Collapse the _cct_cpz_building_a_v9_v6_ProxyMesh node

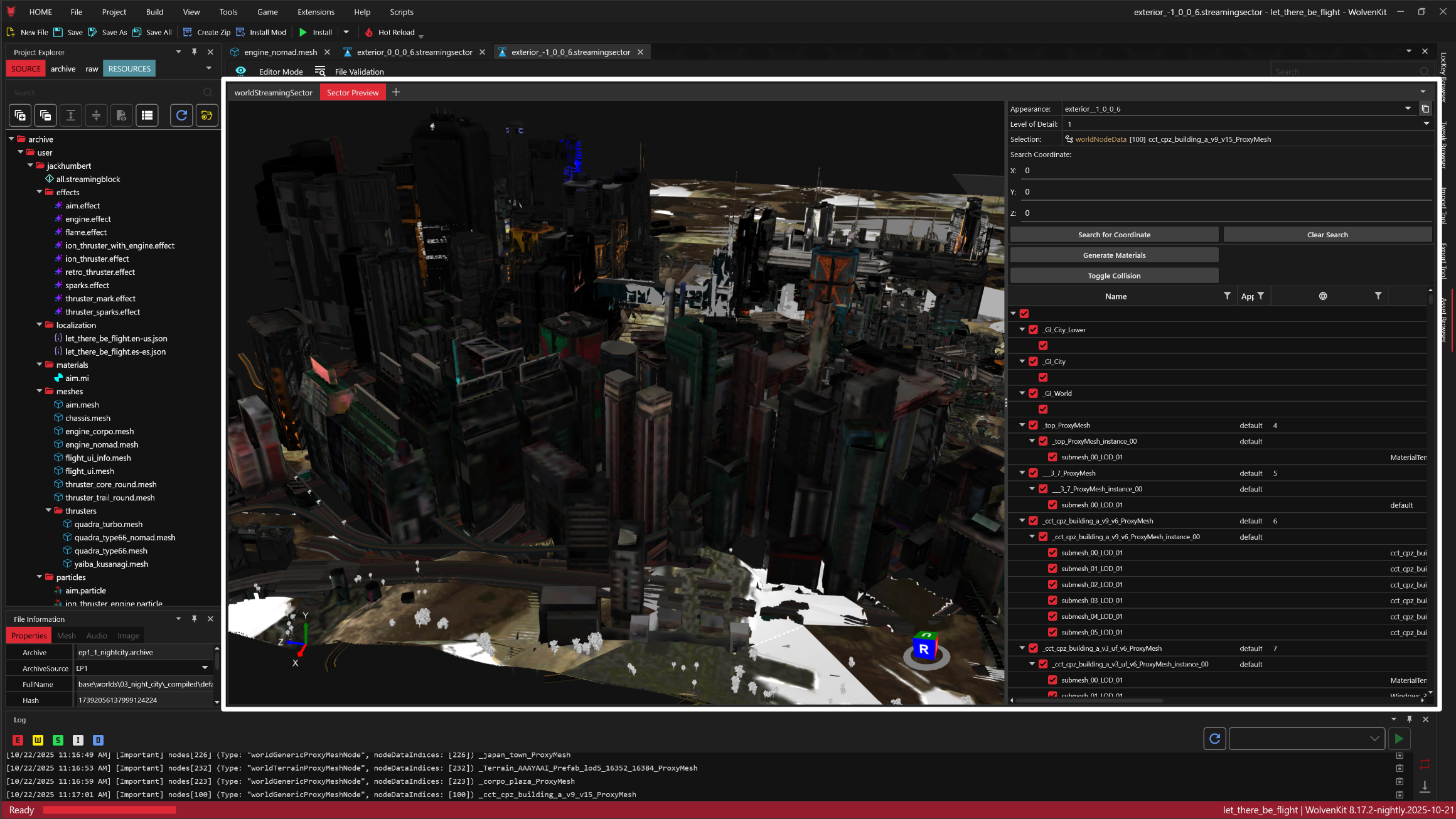coord(1022,521)
